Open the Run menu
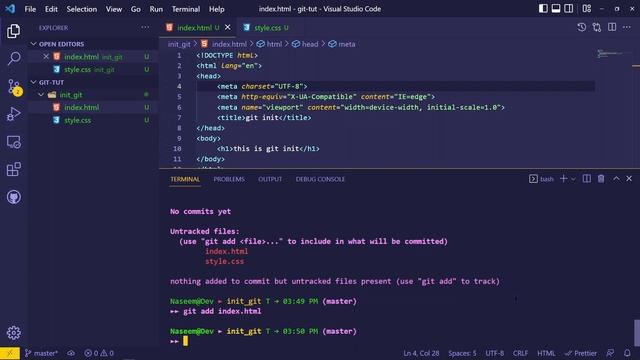 click(156, 9)
